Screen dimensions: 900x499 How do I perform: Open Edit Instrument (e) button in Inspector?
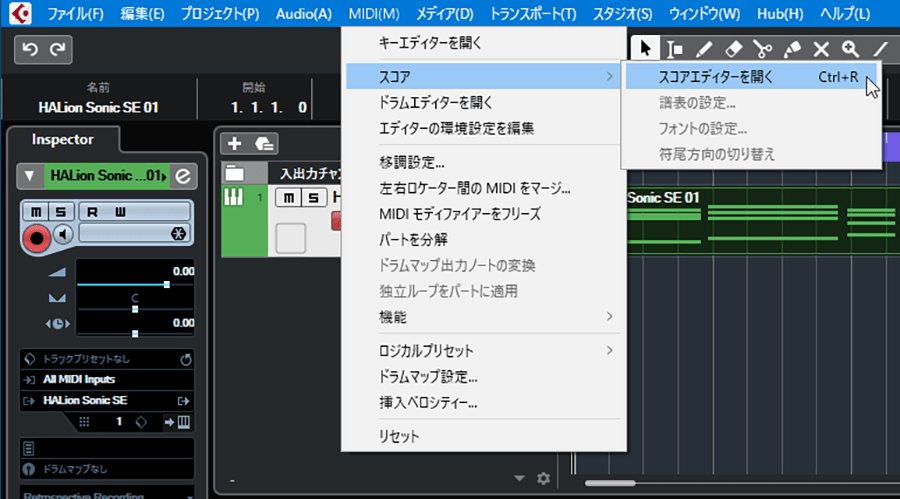pos(183,176)
